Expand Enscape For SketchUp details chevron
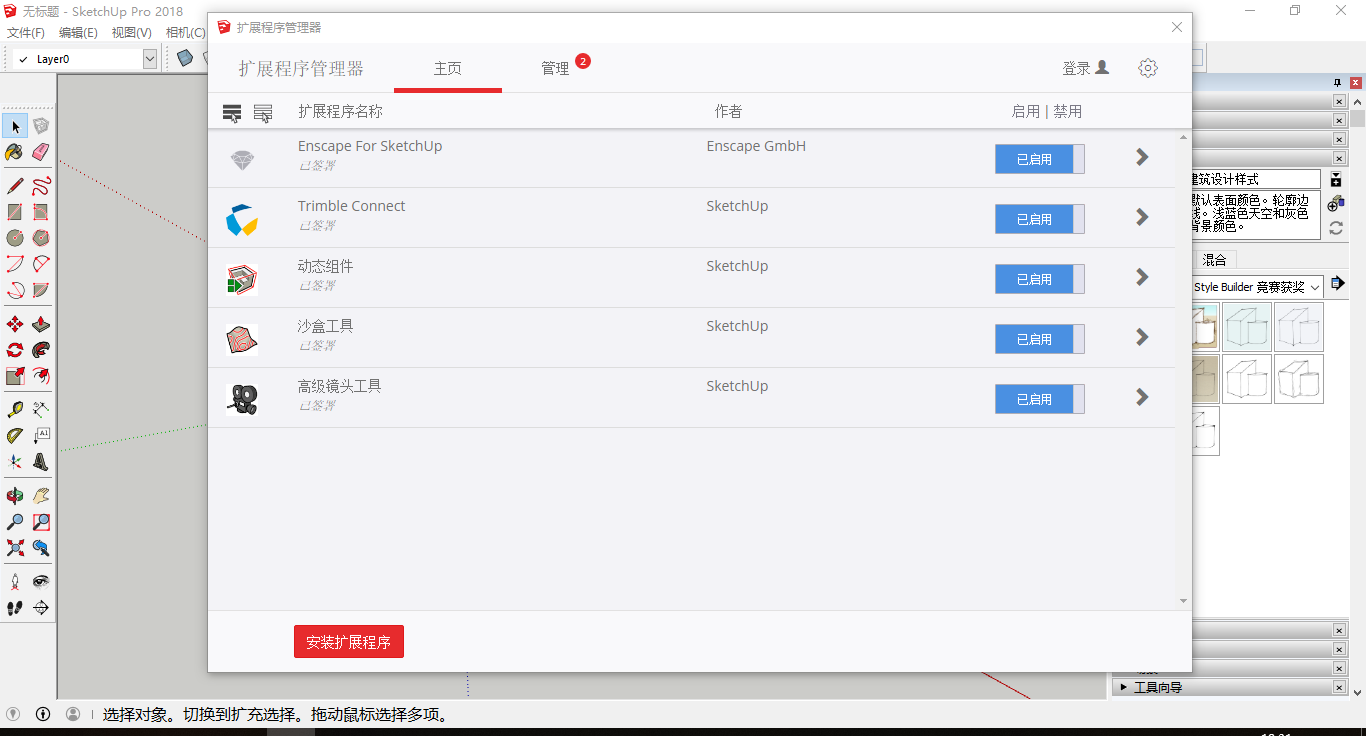This screenshot has height=736, width=1366. [1142, 157]
